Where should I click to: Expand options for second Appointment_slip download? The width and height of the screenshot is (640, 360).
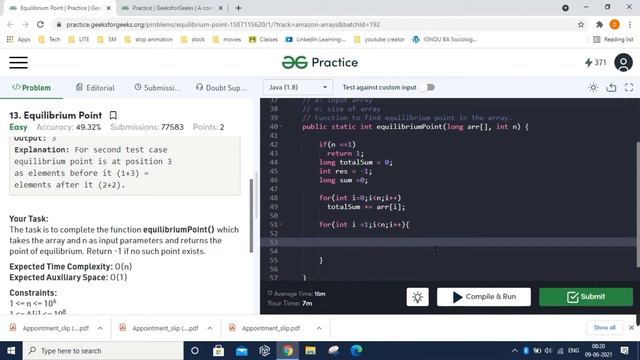209,328
